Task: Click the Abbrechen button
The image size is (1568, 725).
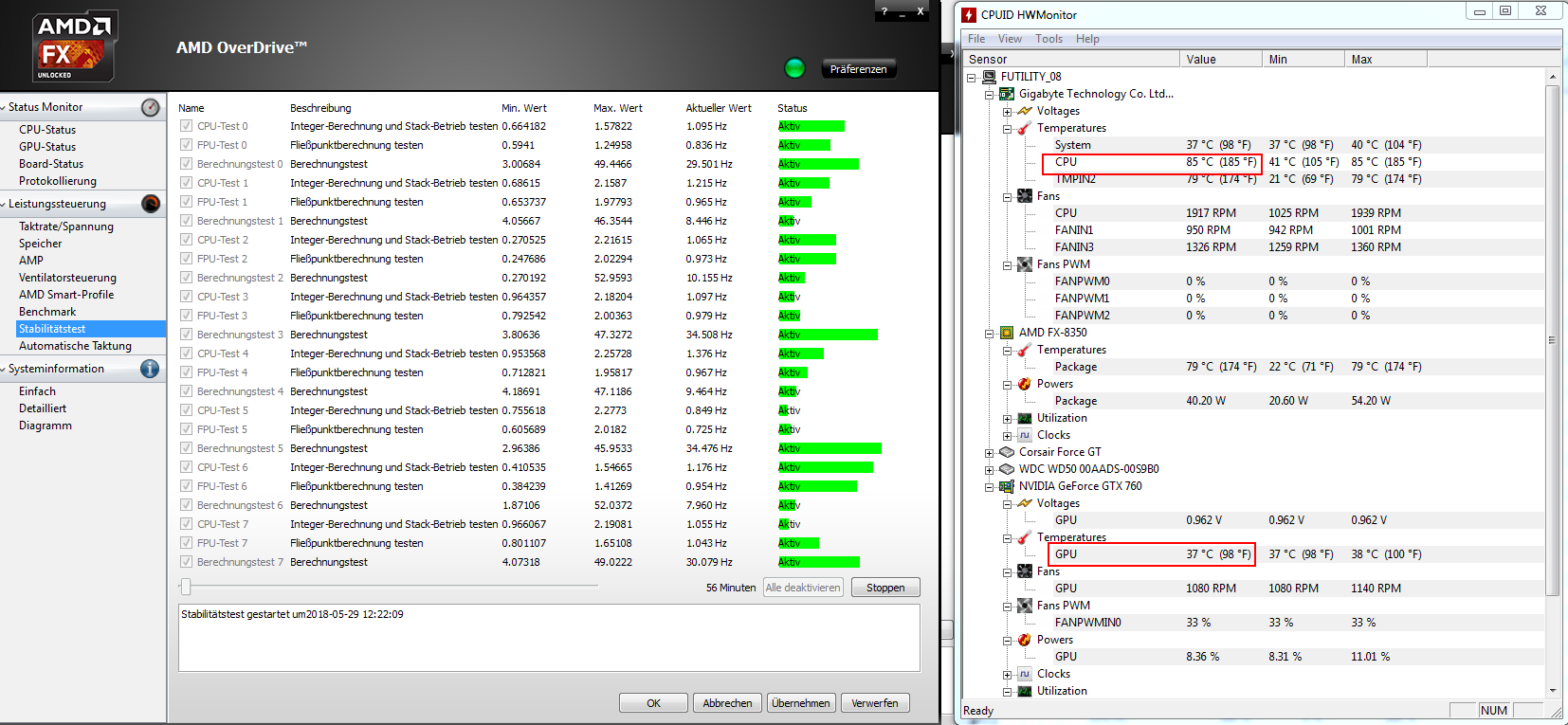Action: (x=727, y=703)
